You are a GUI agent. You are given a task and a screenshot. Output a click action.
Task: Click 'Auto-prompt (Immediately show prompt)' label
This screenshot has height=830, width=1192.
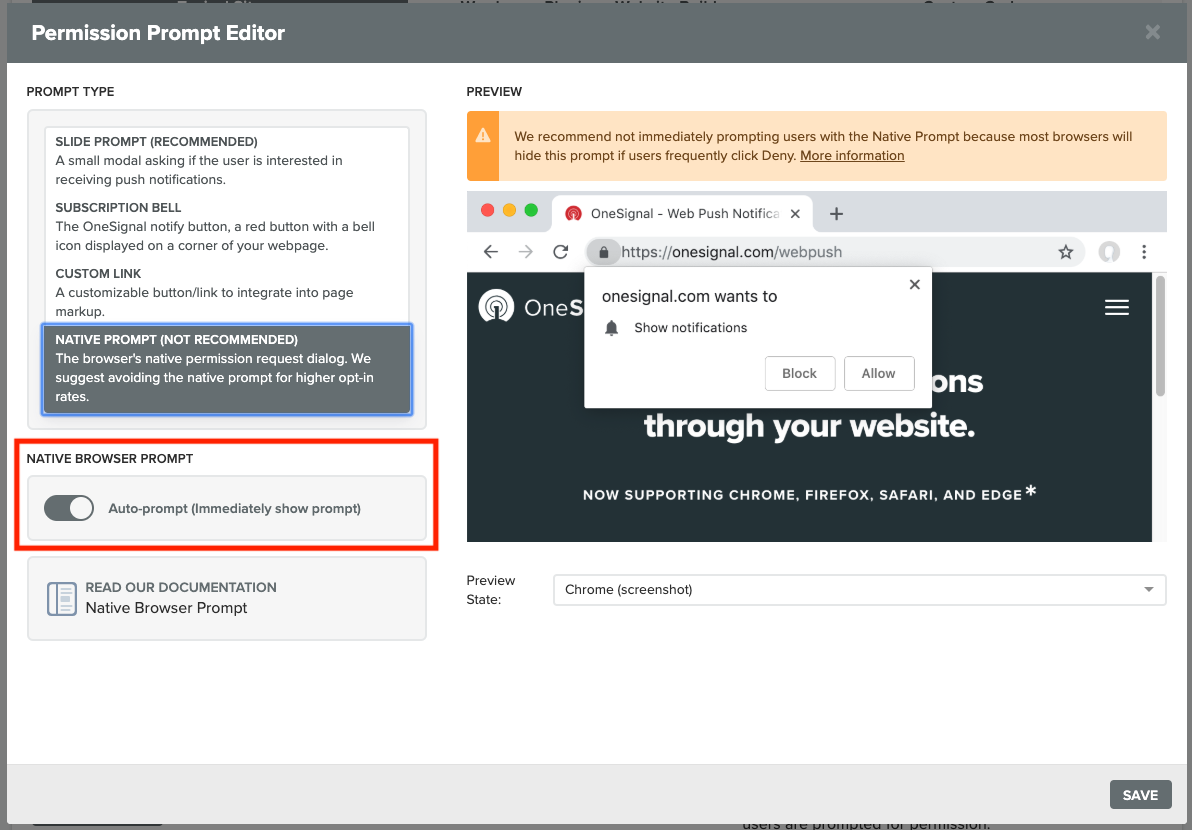pos(234,508)
